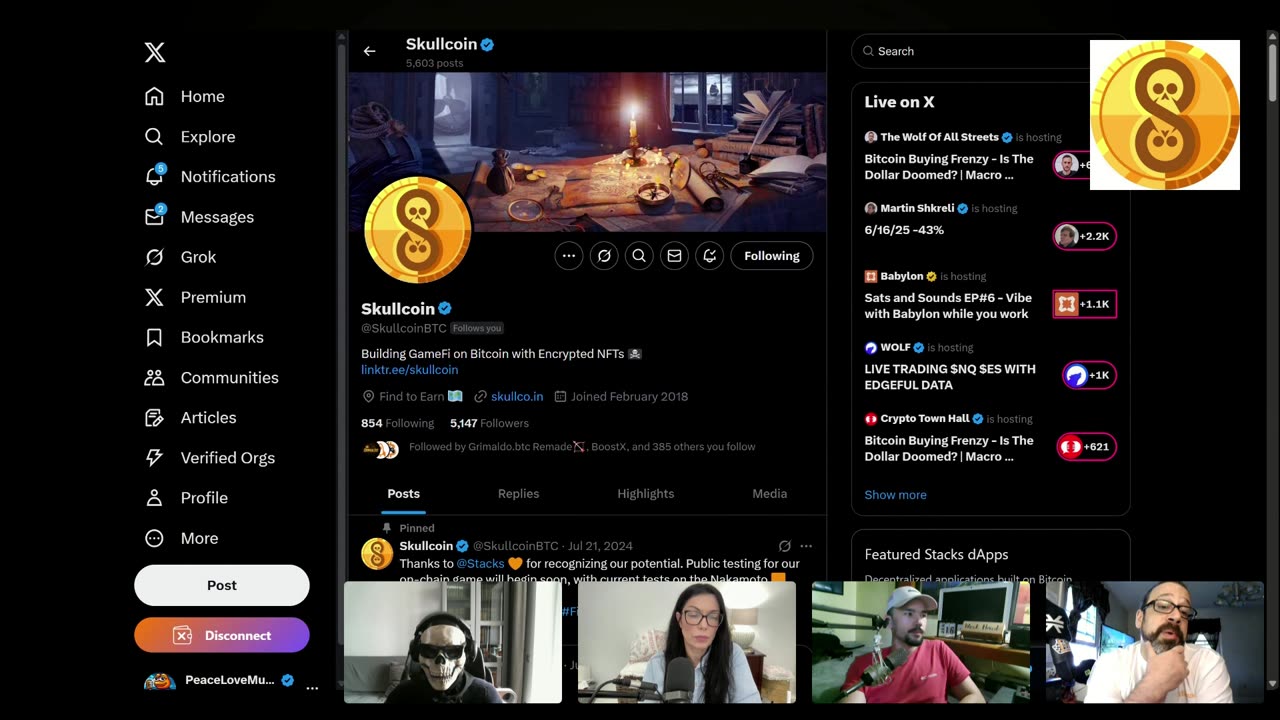Image resolution: width=1280 pixels, height=720 pixels.
Task: Open Premium X icon in sidebar
Action: click(x=154, y=297)
